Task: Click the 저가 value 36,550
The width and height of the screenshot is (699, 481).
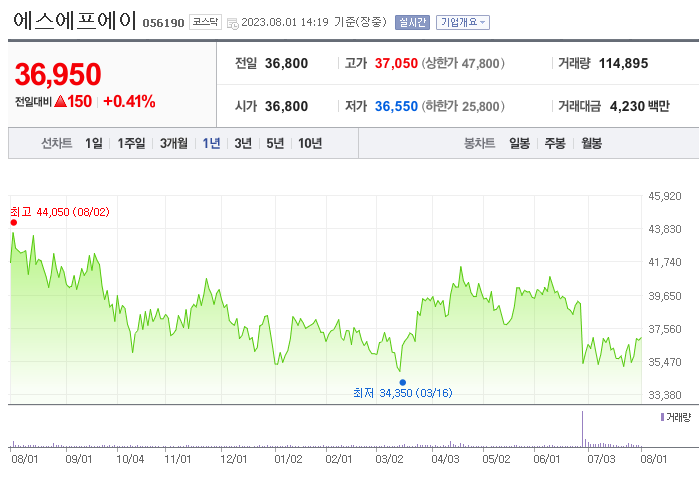Action: (396, 107)
